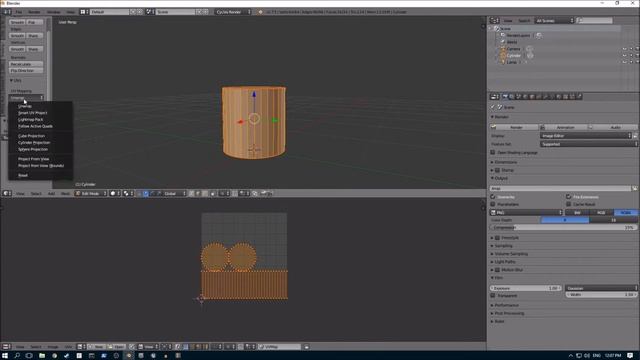Click Project From View entry
This screenshot has height=360, width=640.
[33, 159]
